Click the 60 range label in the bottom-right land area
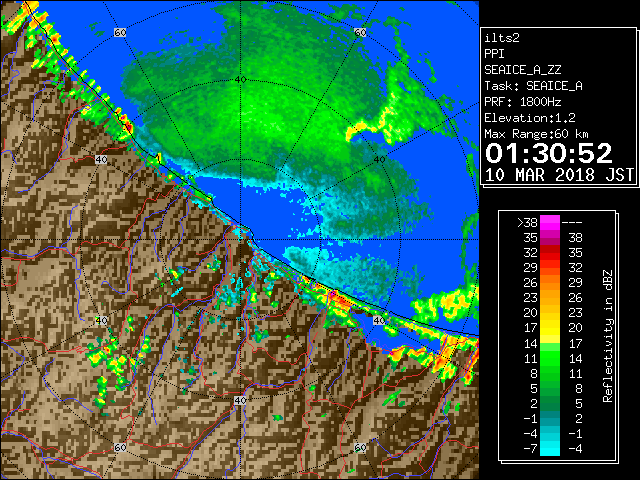The image size is (640, 480). (360, 447)
